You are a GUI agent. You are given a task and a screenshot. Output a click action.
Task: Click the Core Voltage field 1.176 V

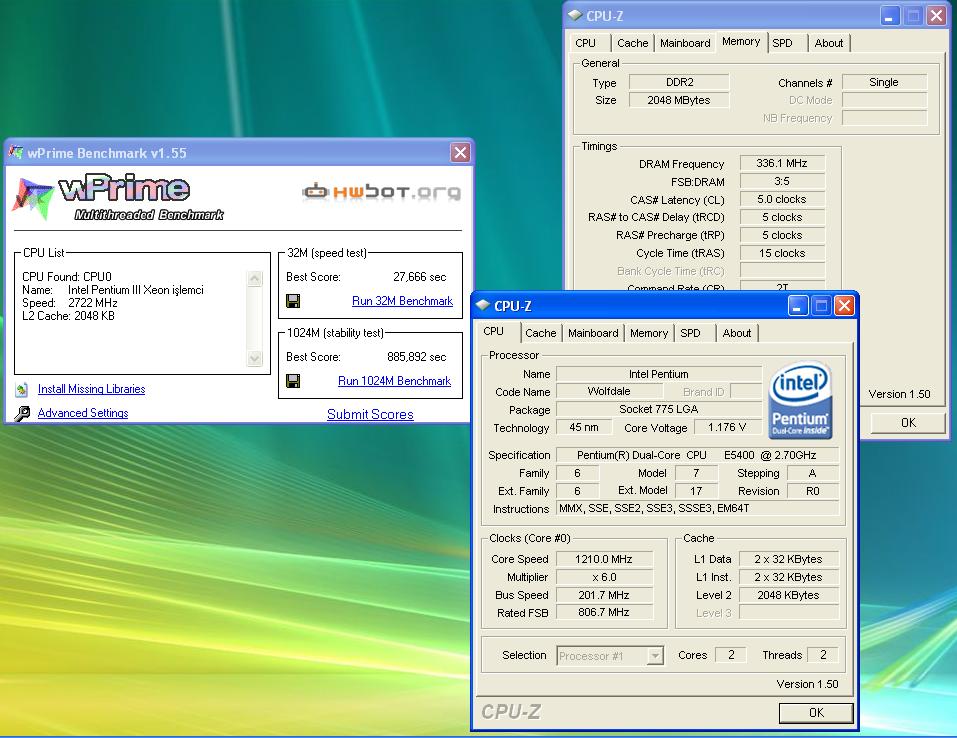click(x=727, y=427)
